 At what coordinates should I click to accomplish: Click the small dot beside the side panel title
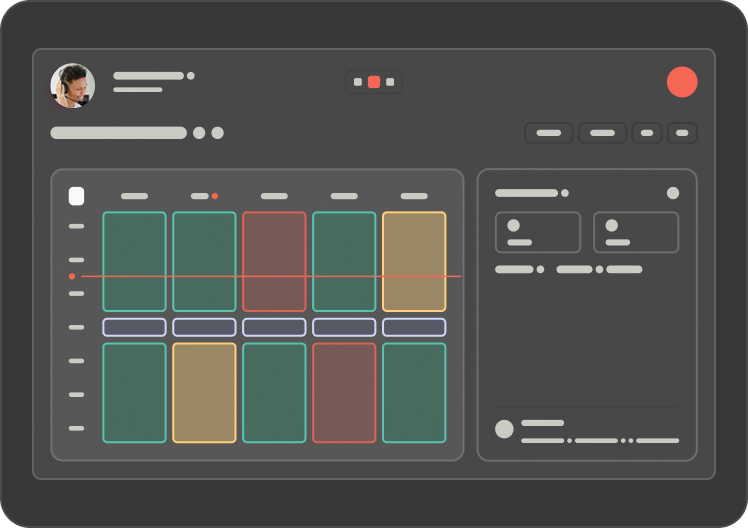[565, 193]
